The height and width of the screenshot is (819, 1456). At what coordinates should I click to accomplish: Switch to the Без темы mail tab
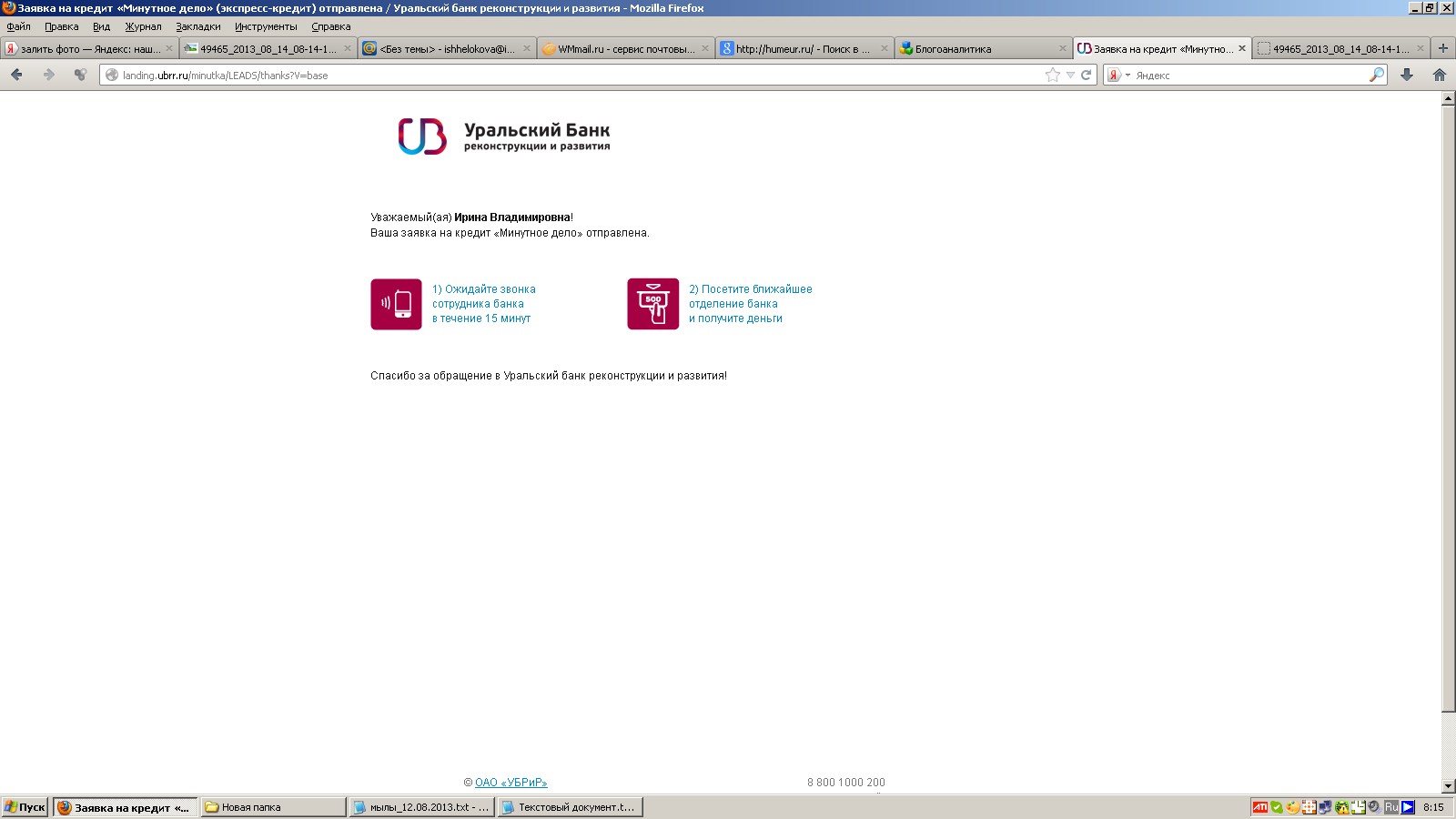pyautogui.click(x=446, y=48)
